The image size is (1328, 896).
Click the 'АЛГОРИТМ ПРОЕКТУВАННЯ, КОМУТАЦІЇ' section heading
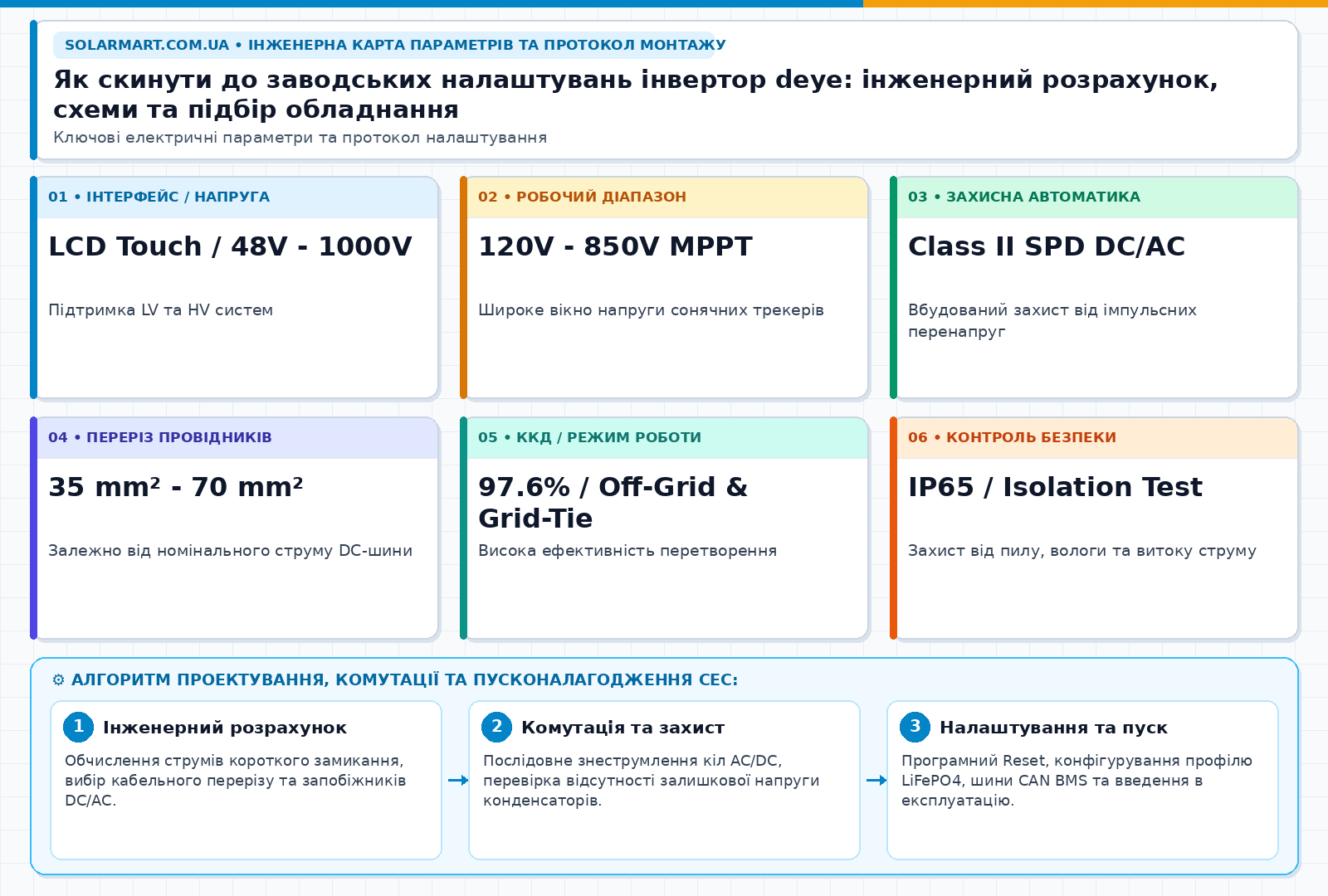404,680
